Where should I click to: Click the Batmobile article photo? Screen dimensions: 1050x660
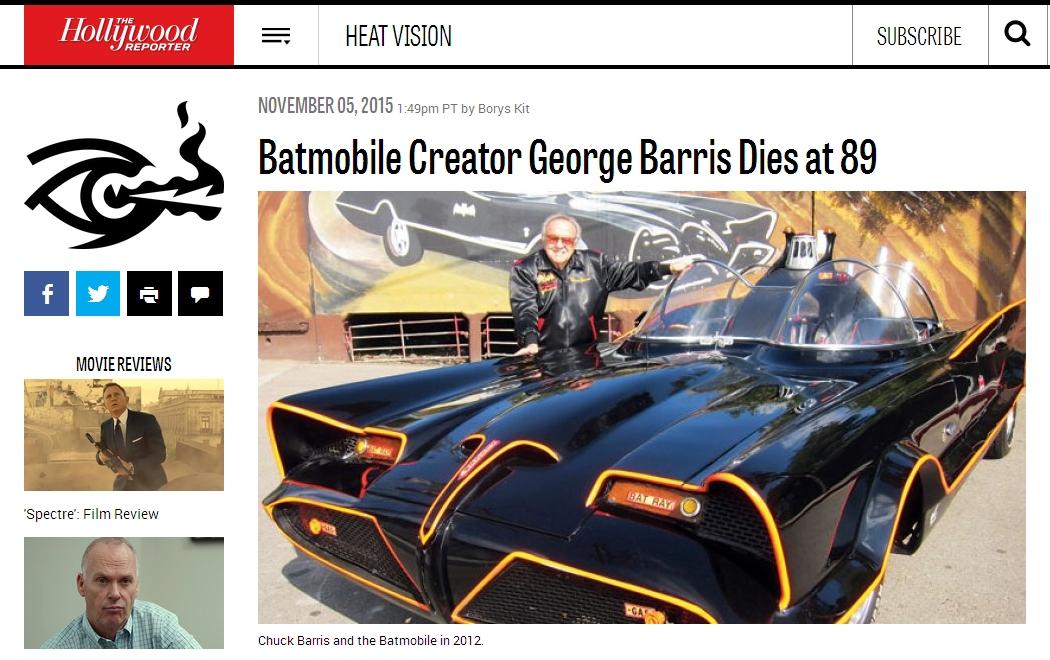point(642,408)
